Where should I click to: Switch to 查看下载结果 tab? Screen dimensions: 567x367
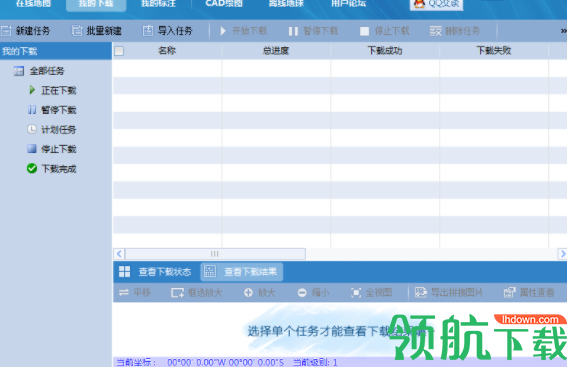point(242,272)
